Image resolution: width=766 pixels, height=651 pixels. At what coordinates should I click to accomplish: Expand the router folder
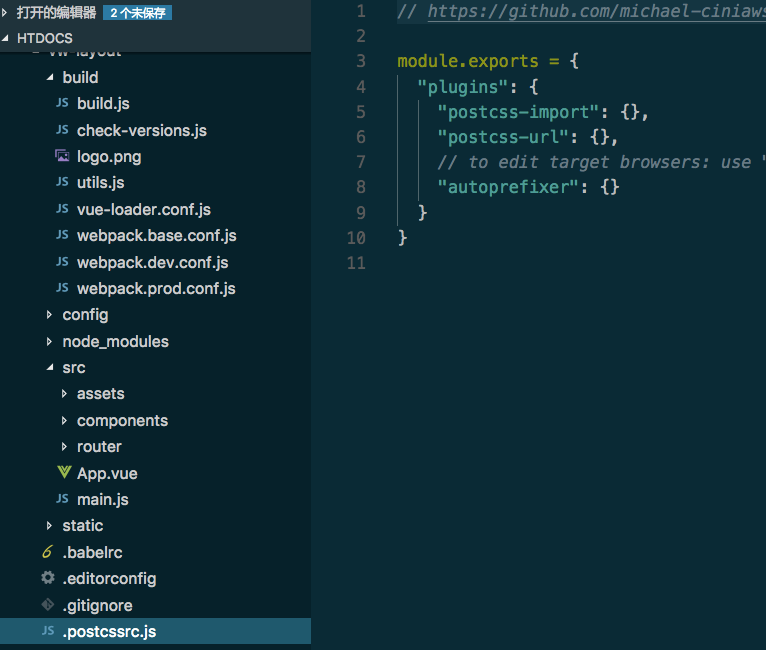point(64,446)
